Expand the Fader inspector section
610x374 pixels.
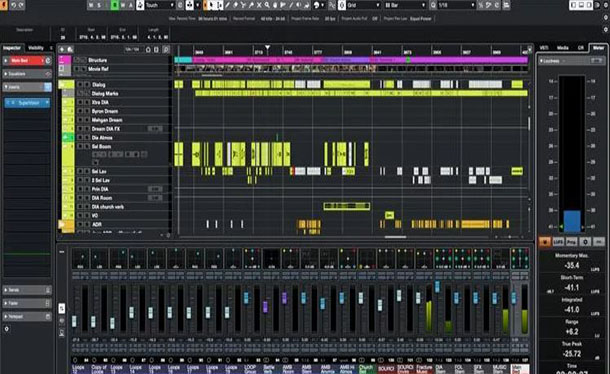(5, 304)
